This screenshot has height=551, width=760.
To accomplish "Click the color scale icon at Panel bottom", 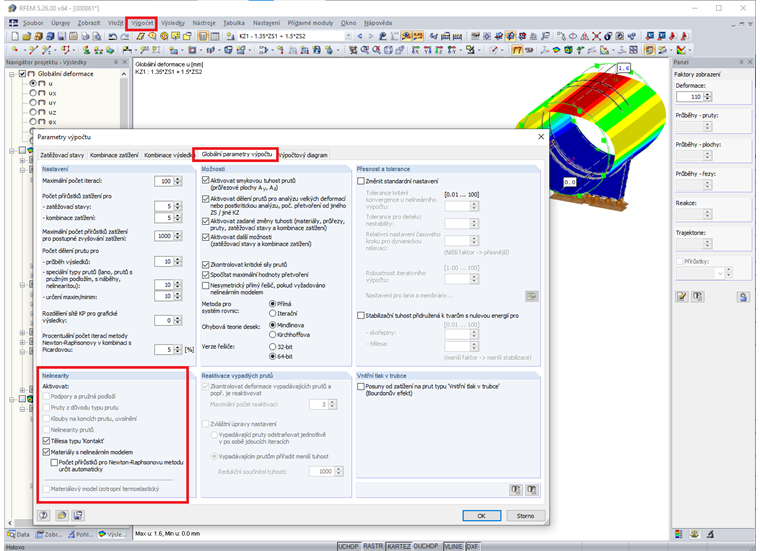I will pos(679,534).
